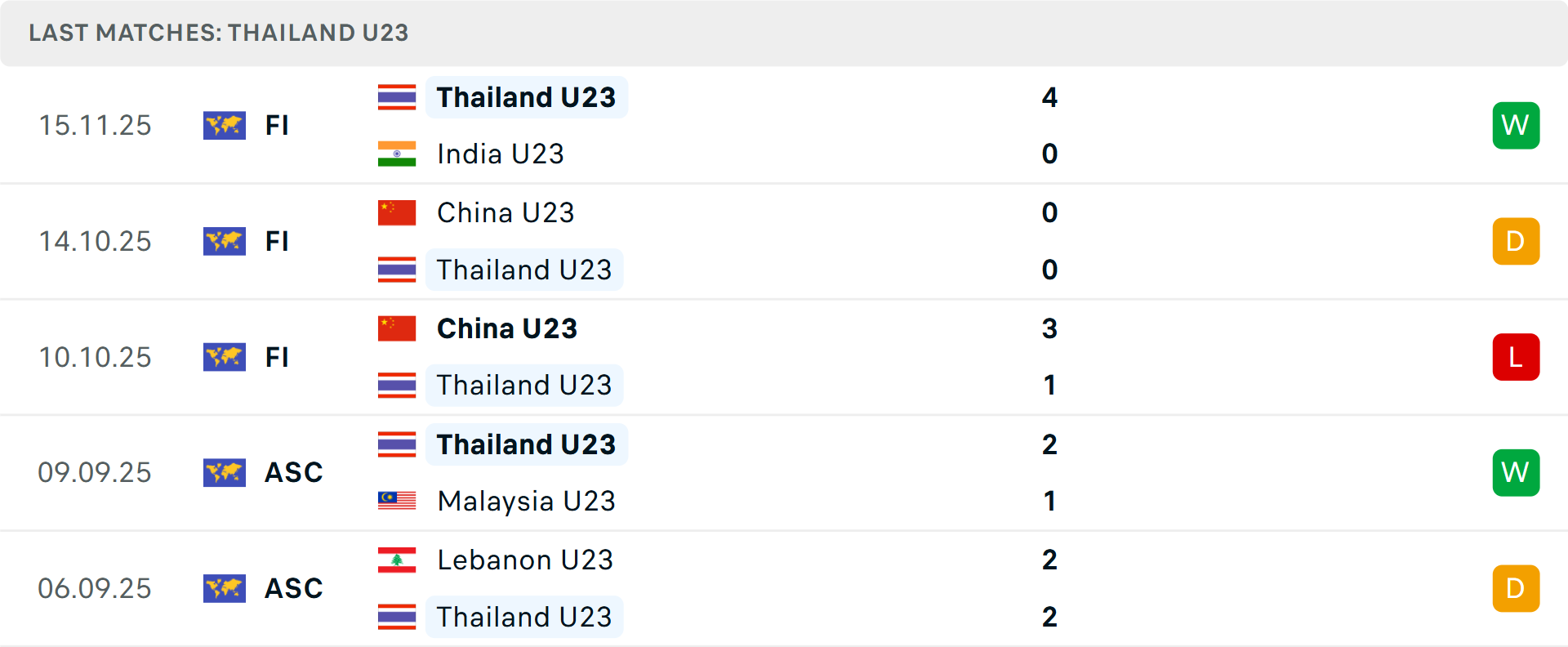The image size is (1568, 647).
Task: Click the Malaysia U23 flag icon
Action: (x=397, y=501)
